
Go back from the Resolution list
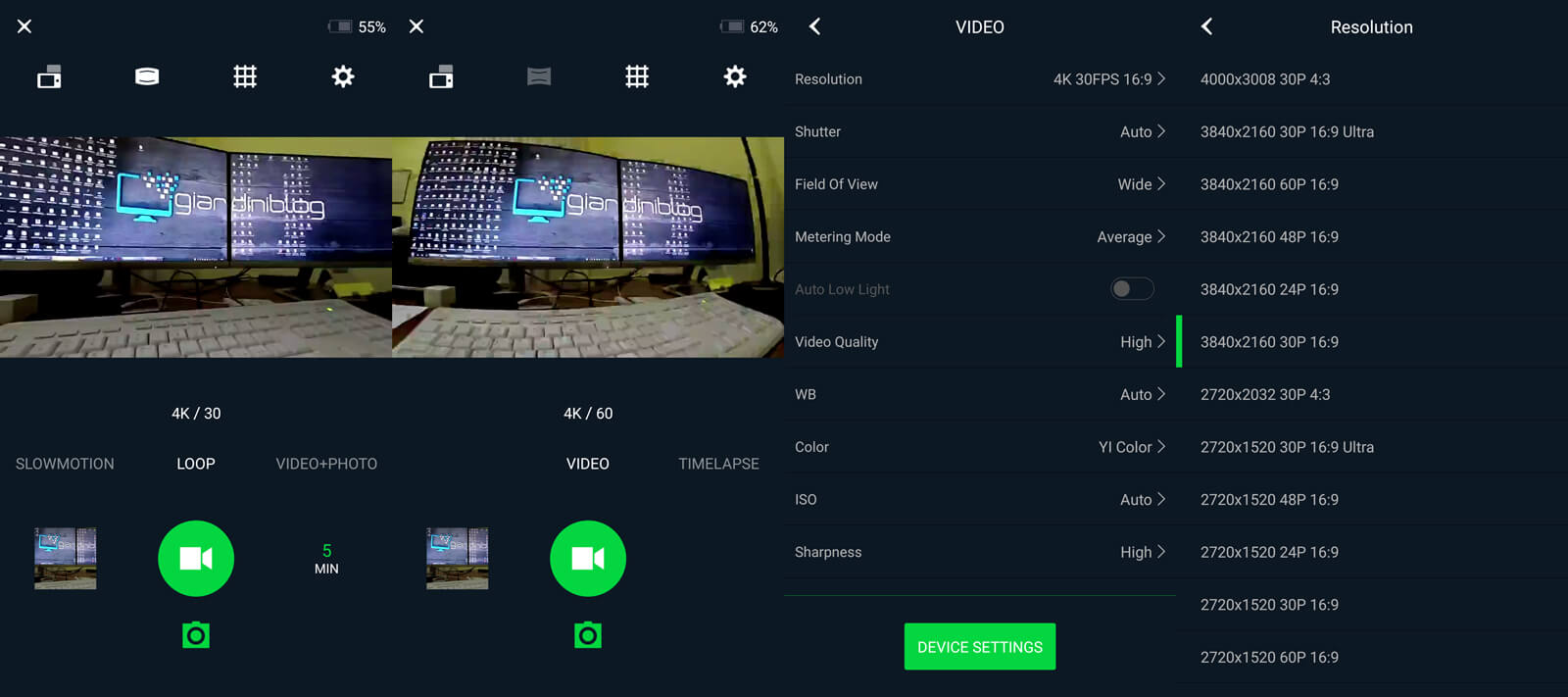tap(1206, 26)
